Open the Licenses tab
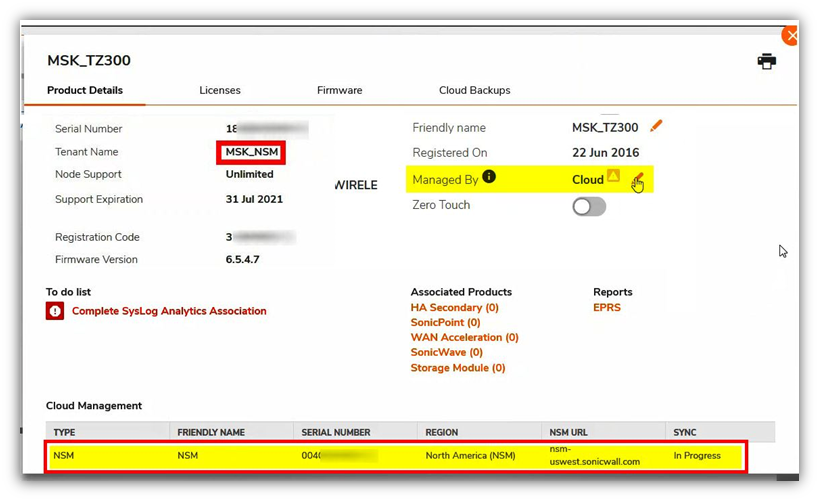 pyautogui.click(x=220, y=90)
